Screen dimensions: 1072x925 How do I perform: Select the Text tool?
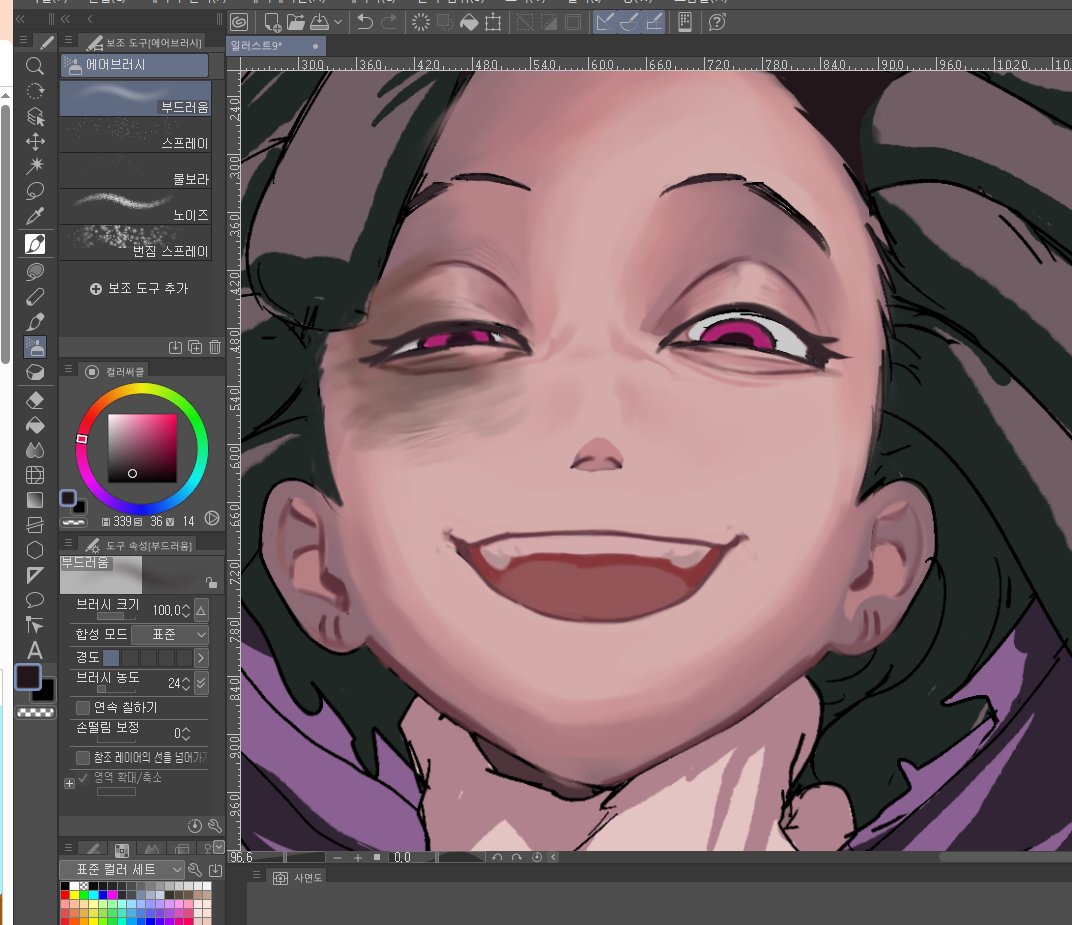[x=35, y=650]
